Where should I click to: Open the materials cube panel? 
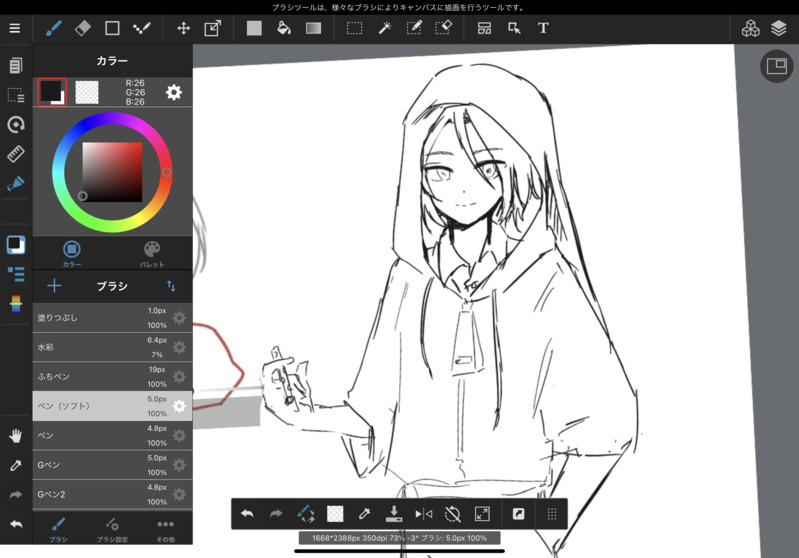pyautogui.click(x=751, y=29)
